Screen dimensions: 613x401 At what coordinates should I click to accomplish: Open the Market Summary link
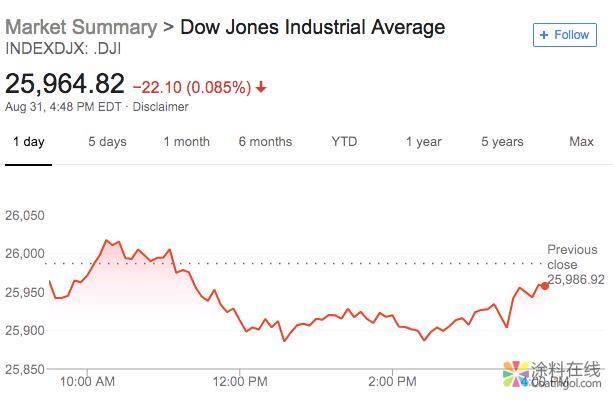(81, 27)
